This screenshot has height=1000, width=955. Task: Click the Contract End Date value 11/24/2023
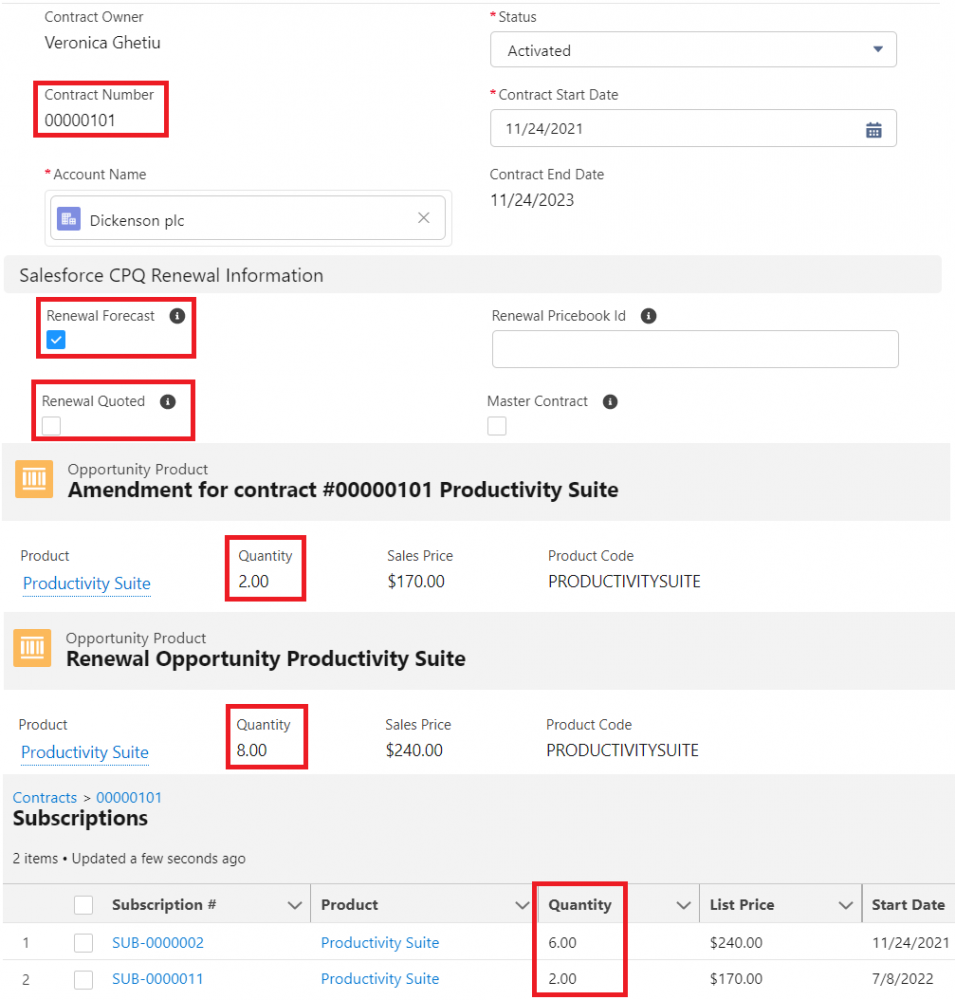click(x=532, y=200)
